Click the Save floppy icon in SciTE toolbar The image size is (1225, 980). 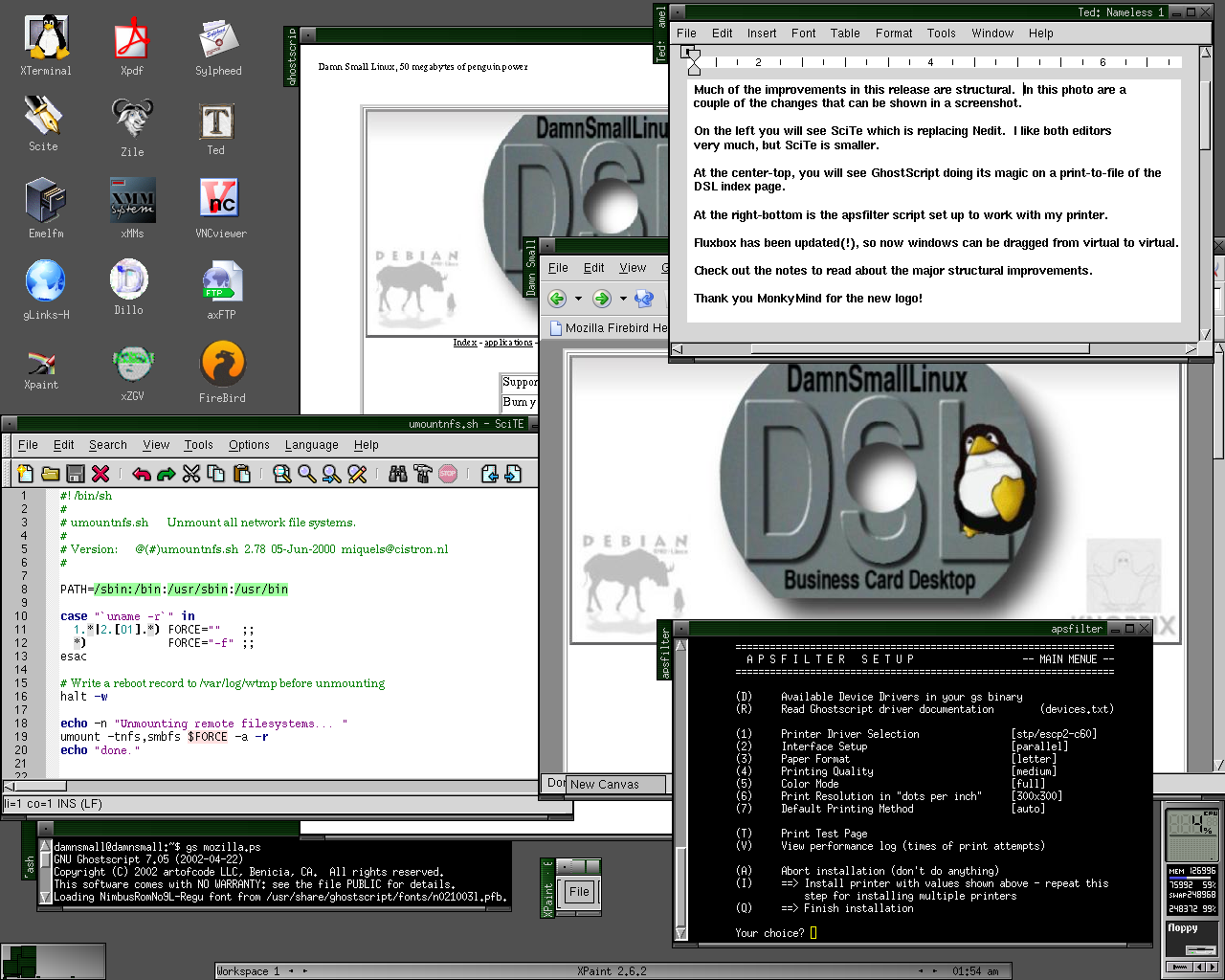pos(76,474)
